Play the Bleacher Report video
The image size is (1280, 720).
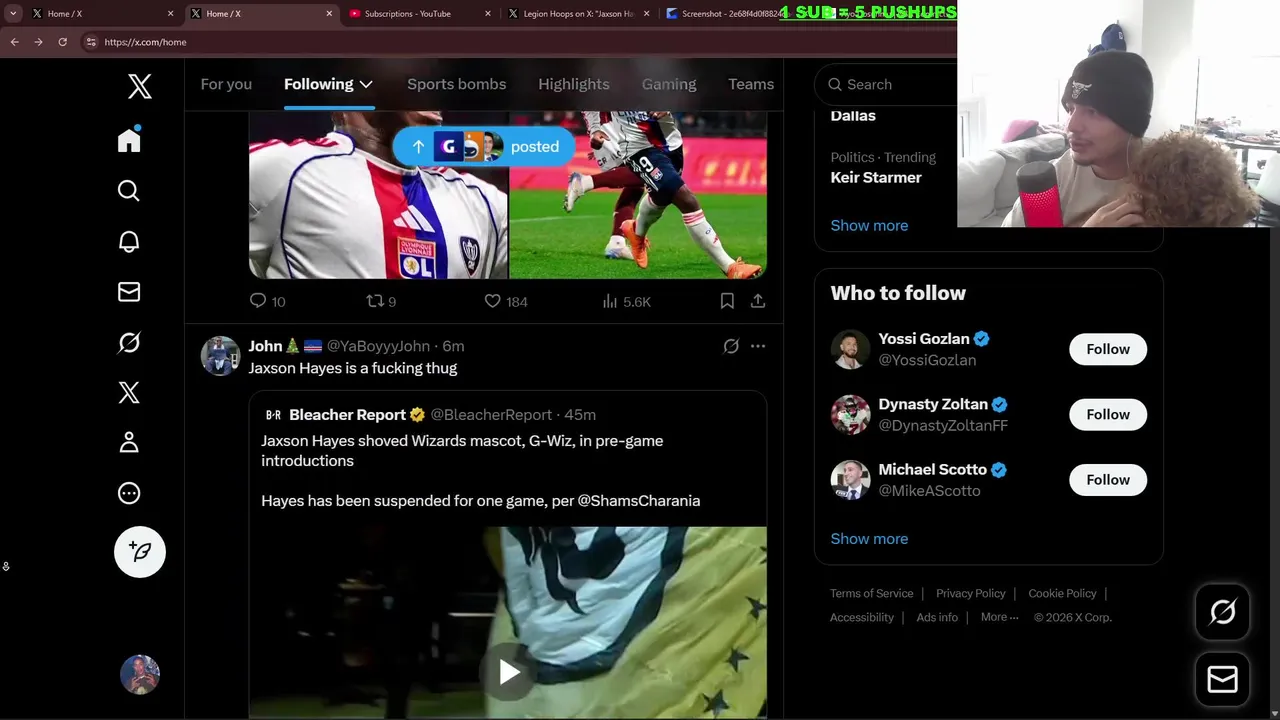tap(508, 672)
